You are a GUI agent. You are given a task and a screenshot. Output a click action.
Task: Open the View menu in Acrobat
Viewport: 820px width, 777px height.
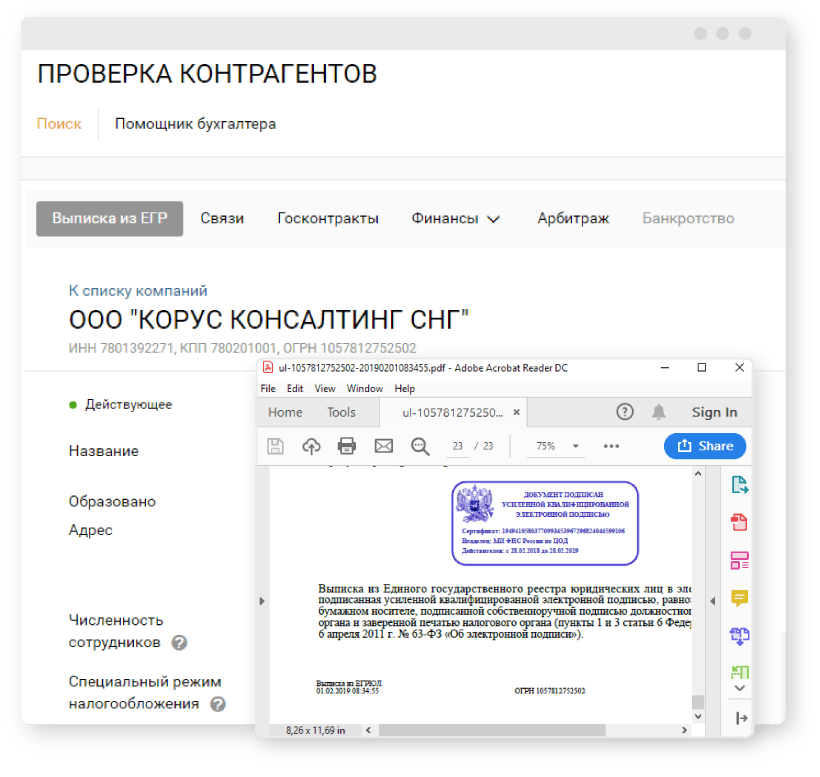(325, 388)
